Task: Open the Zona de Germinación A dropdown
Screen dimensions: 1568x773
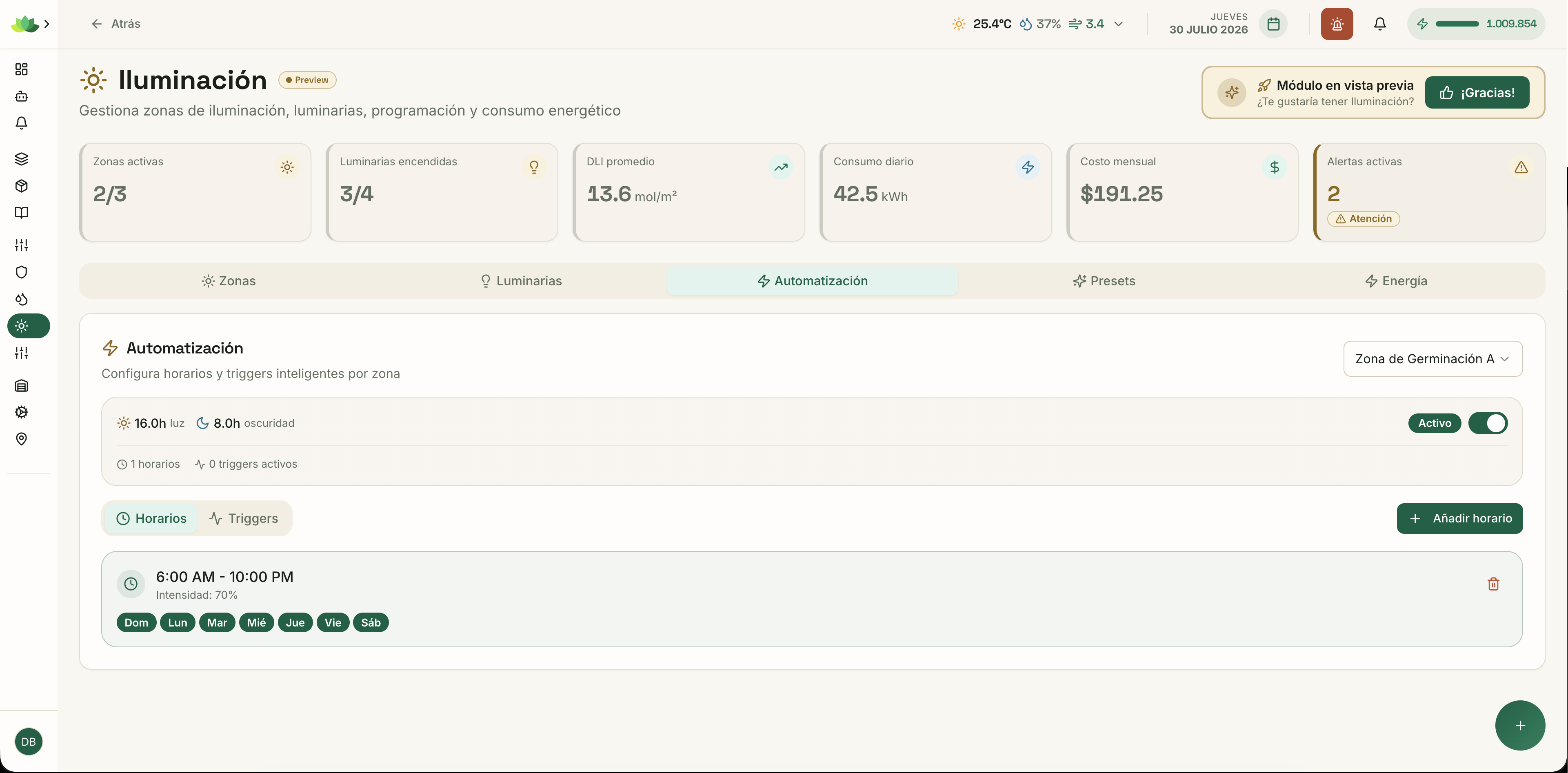Action: [1433, 358]
